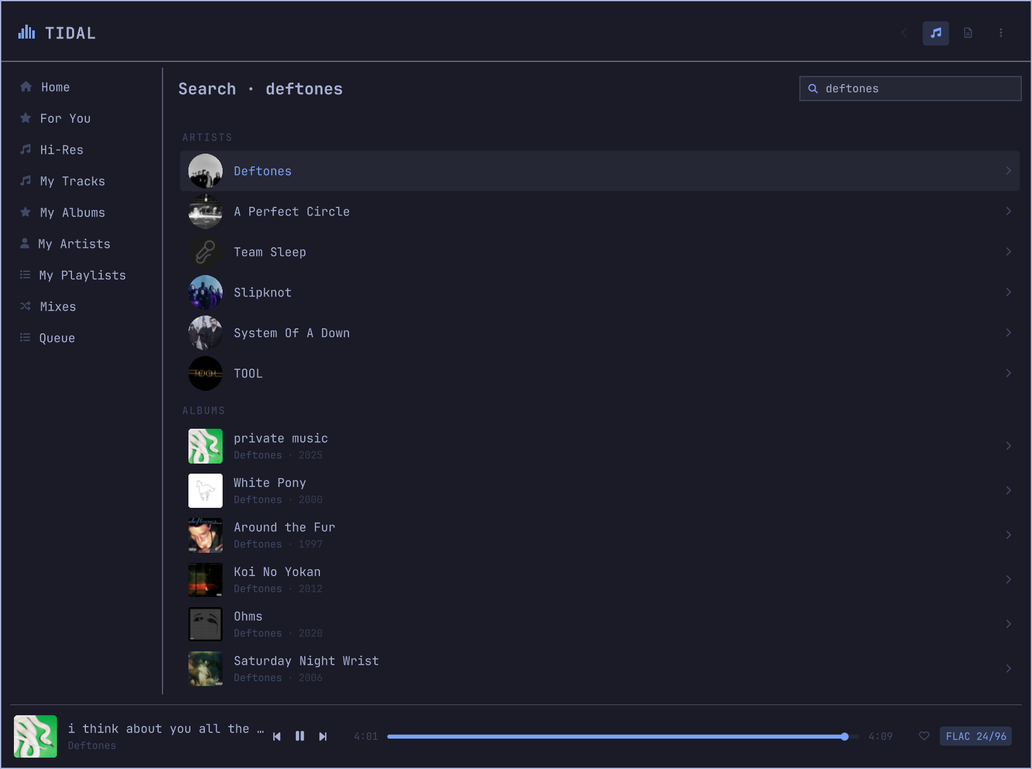Open Koi No Yokan album
Viewport: 1032px width, 769px height.
(600, 579)
